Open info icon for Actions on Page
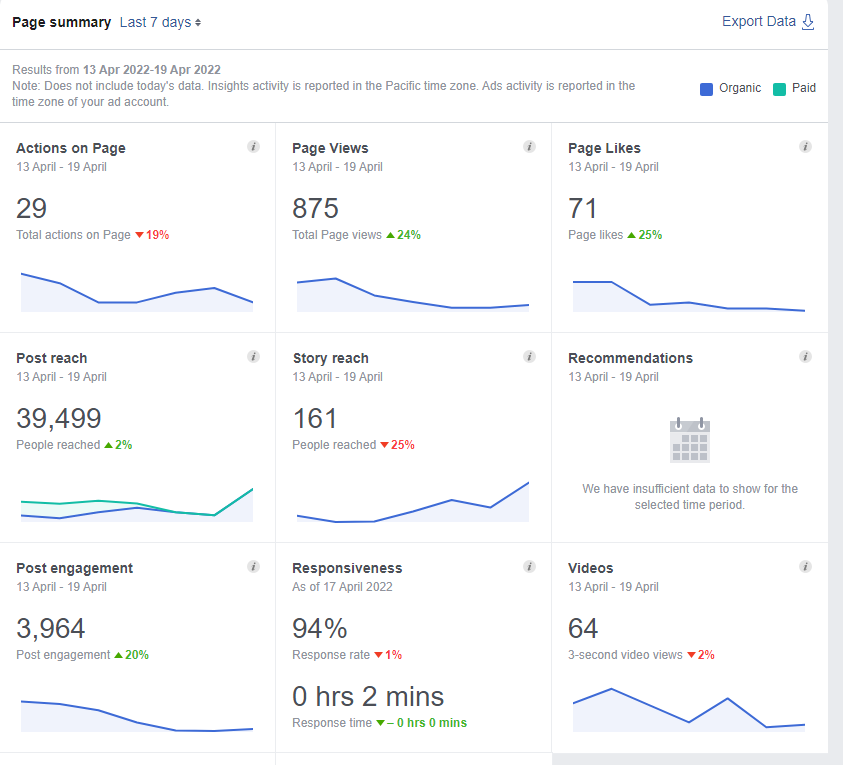Viewport: 843px width, 765px height. pos(253,146)
